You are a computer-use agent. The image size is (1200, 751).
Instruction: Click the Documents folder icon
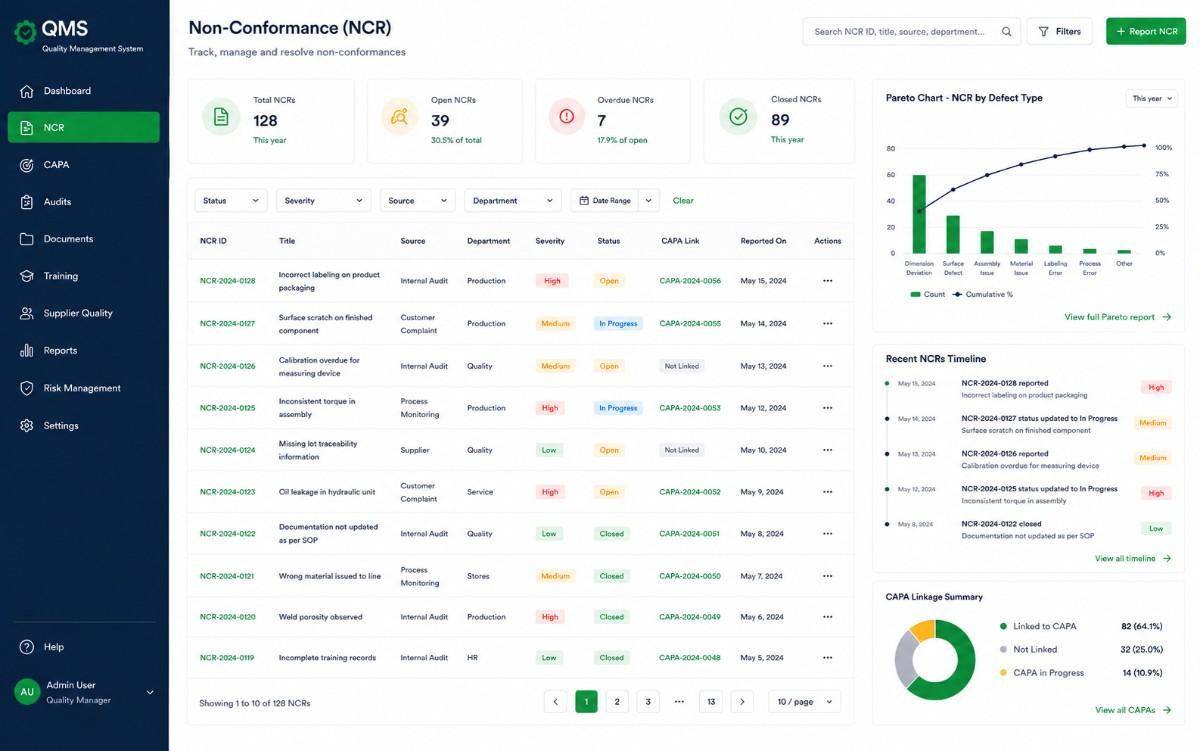point(27,239)
